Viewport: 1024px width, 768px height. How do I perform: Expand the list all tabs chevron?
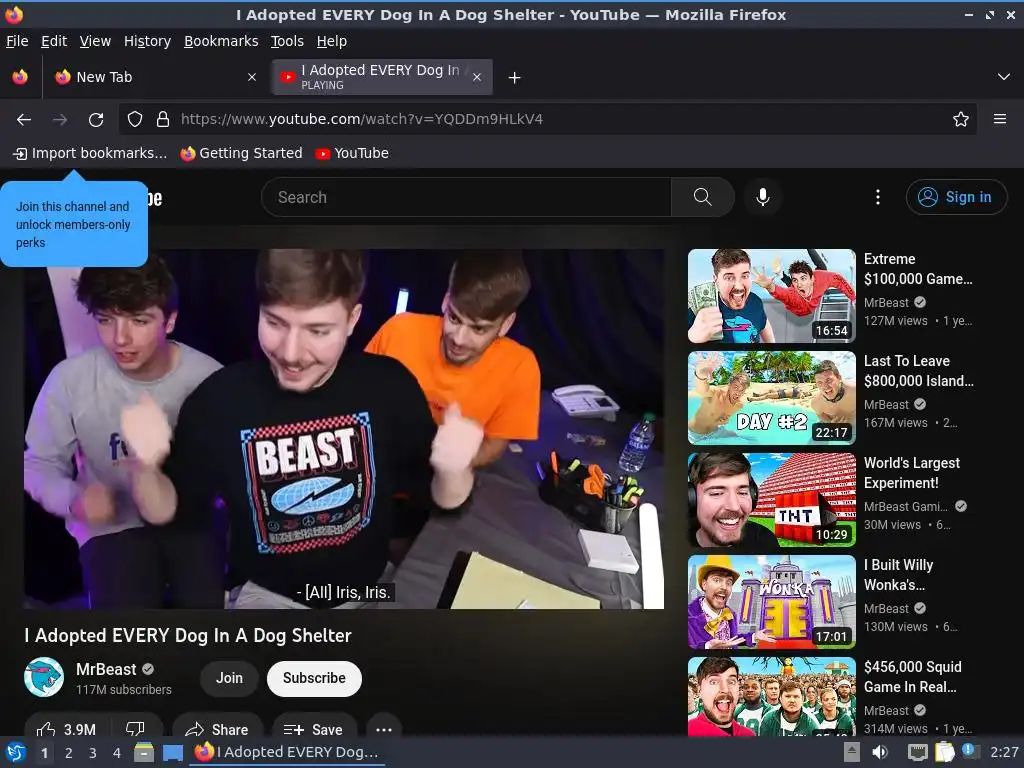[x=1004, y=77]
